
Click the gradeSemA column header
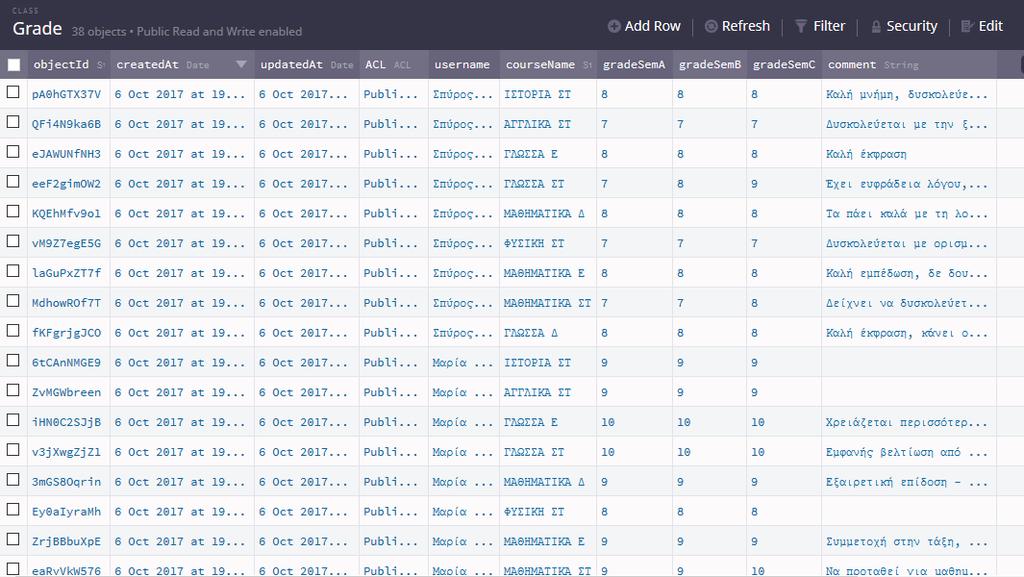634,65
